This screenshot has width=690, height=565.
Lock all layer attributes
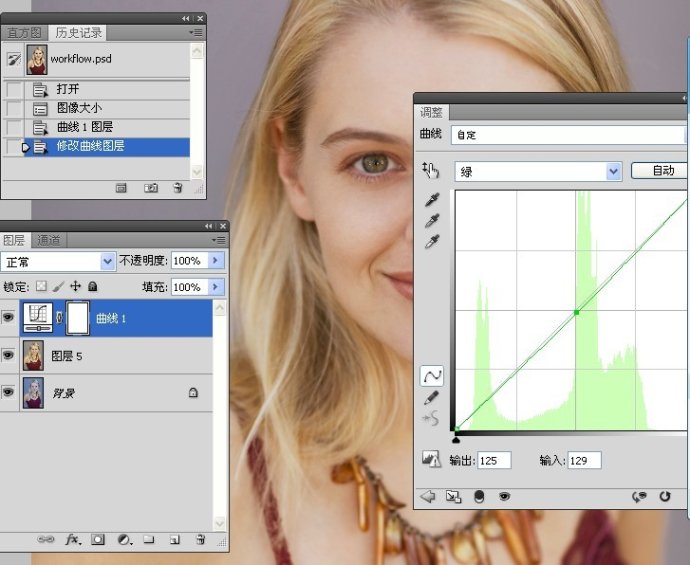(92, 286)
